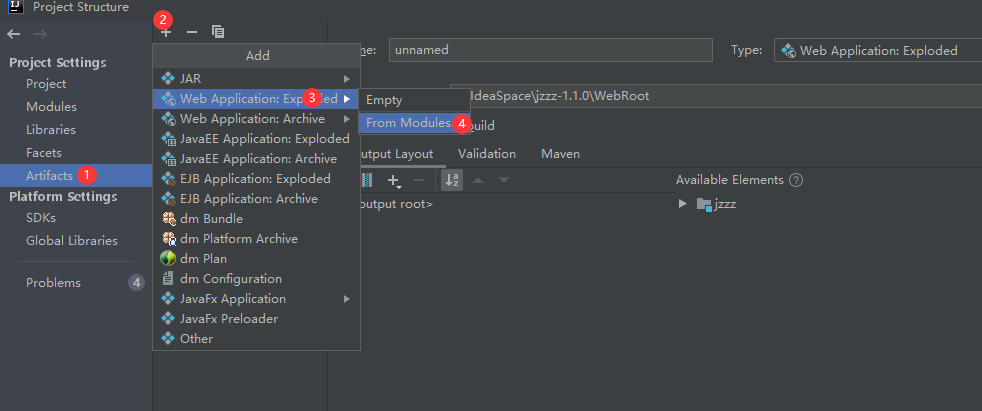Click the dm Configuration document icon

(x=168, y=279)
